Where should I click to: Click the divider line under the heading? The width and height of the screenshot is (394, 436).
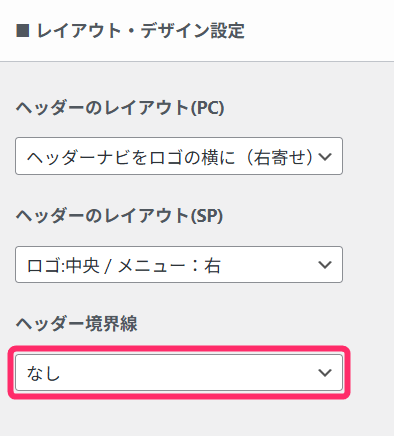click(x=197, y=61)
